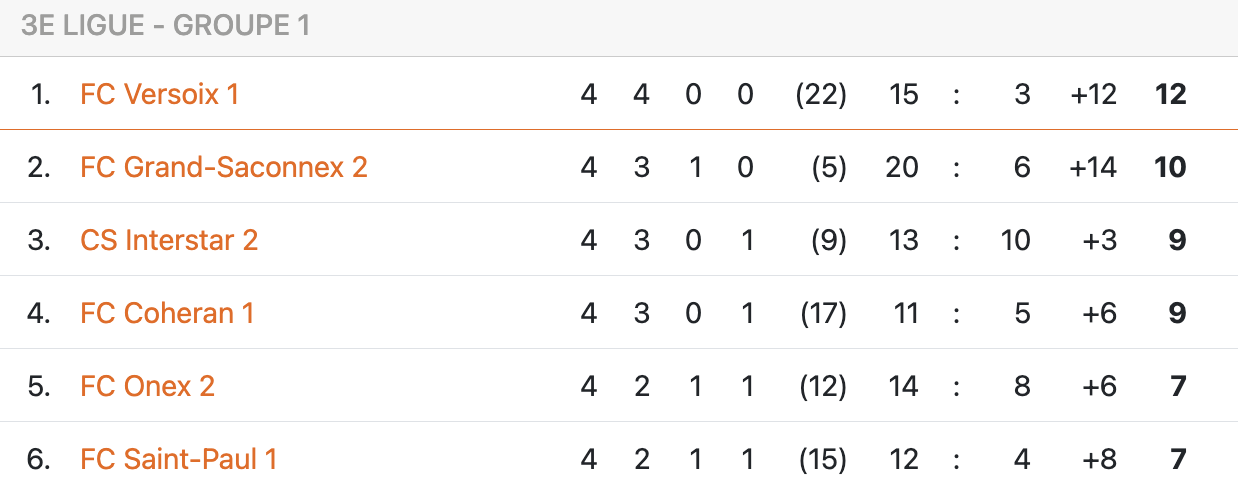
Task: Click the 3E LIGUE - GROUPE 1 header
Action: [x=165, y=26]
